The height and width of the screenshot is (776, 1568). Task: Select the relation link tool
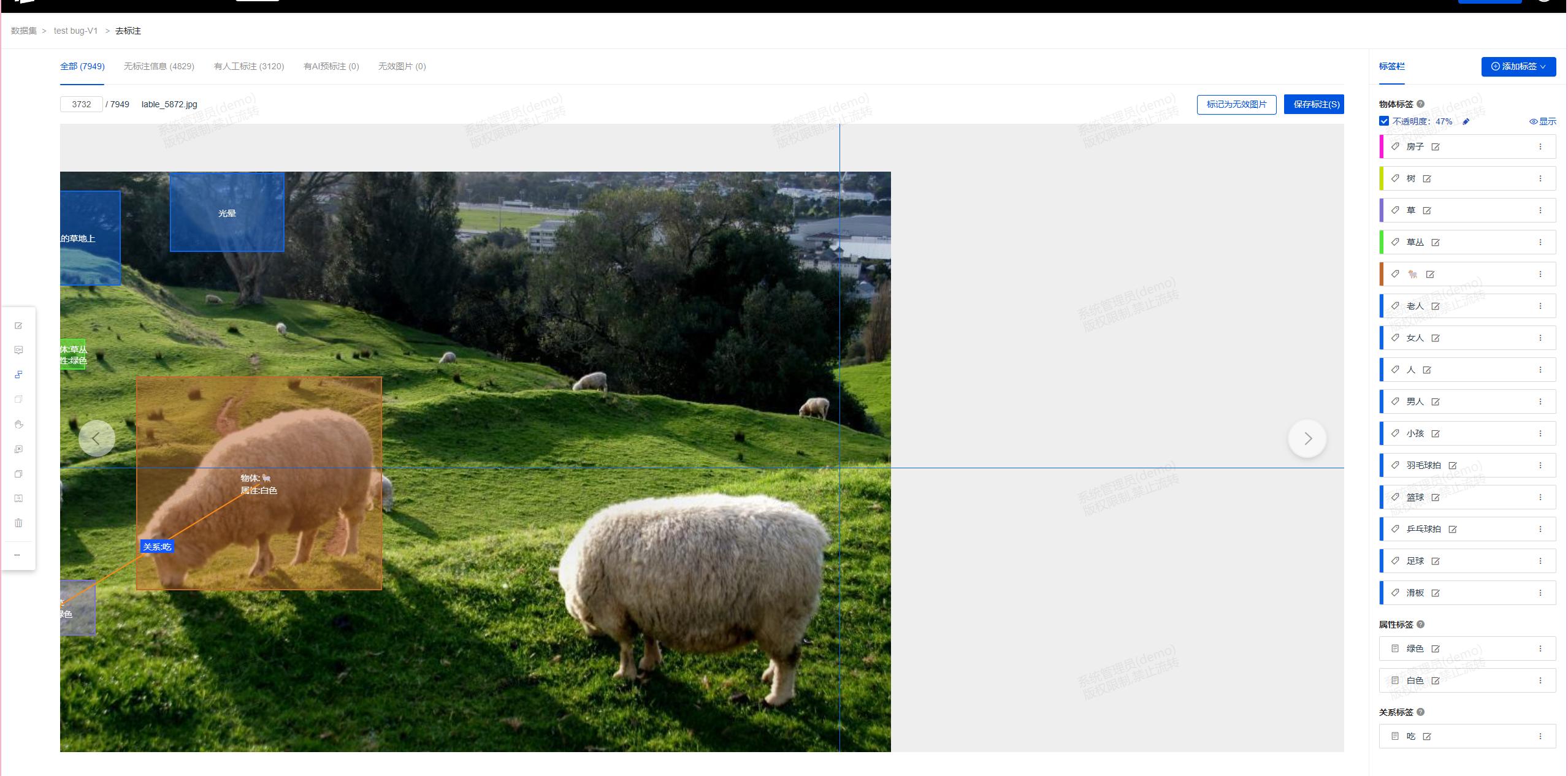[x=18, y=375]
